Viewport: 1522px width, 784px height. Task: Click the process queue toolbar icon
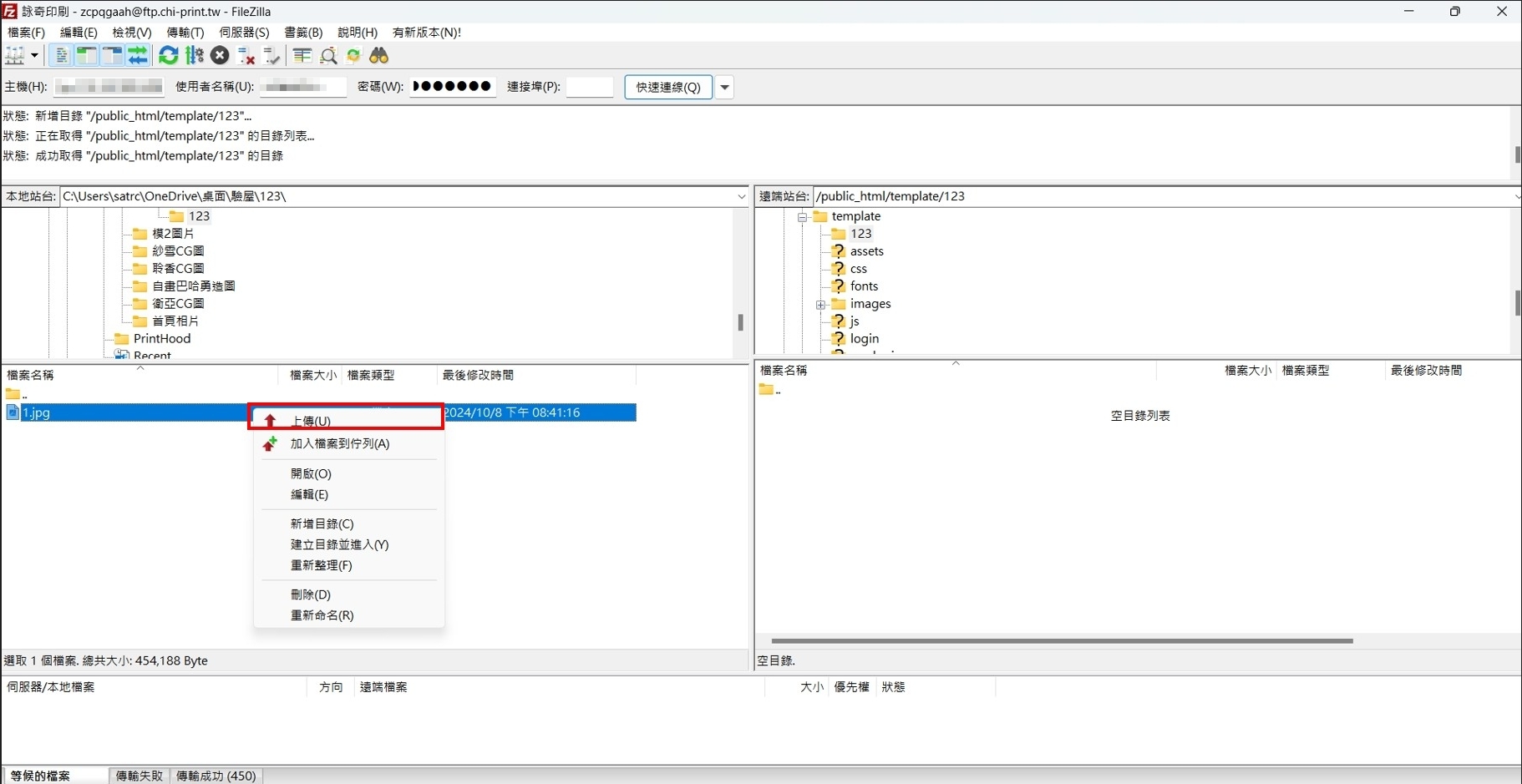195,56
